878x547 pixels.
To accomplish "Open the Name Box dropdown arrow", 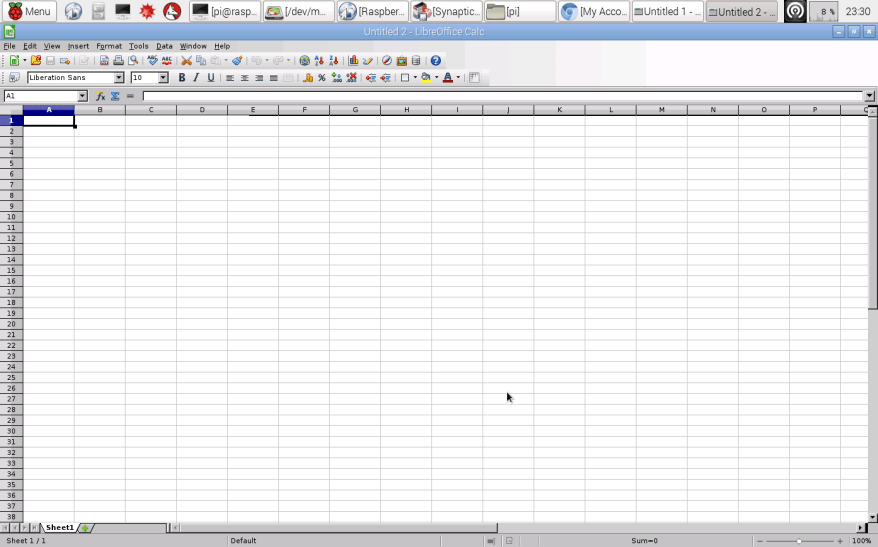I will click(x=82, y=96).
